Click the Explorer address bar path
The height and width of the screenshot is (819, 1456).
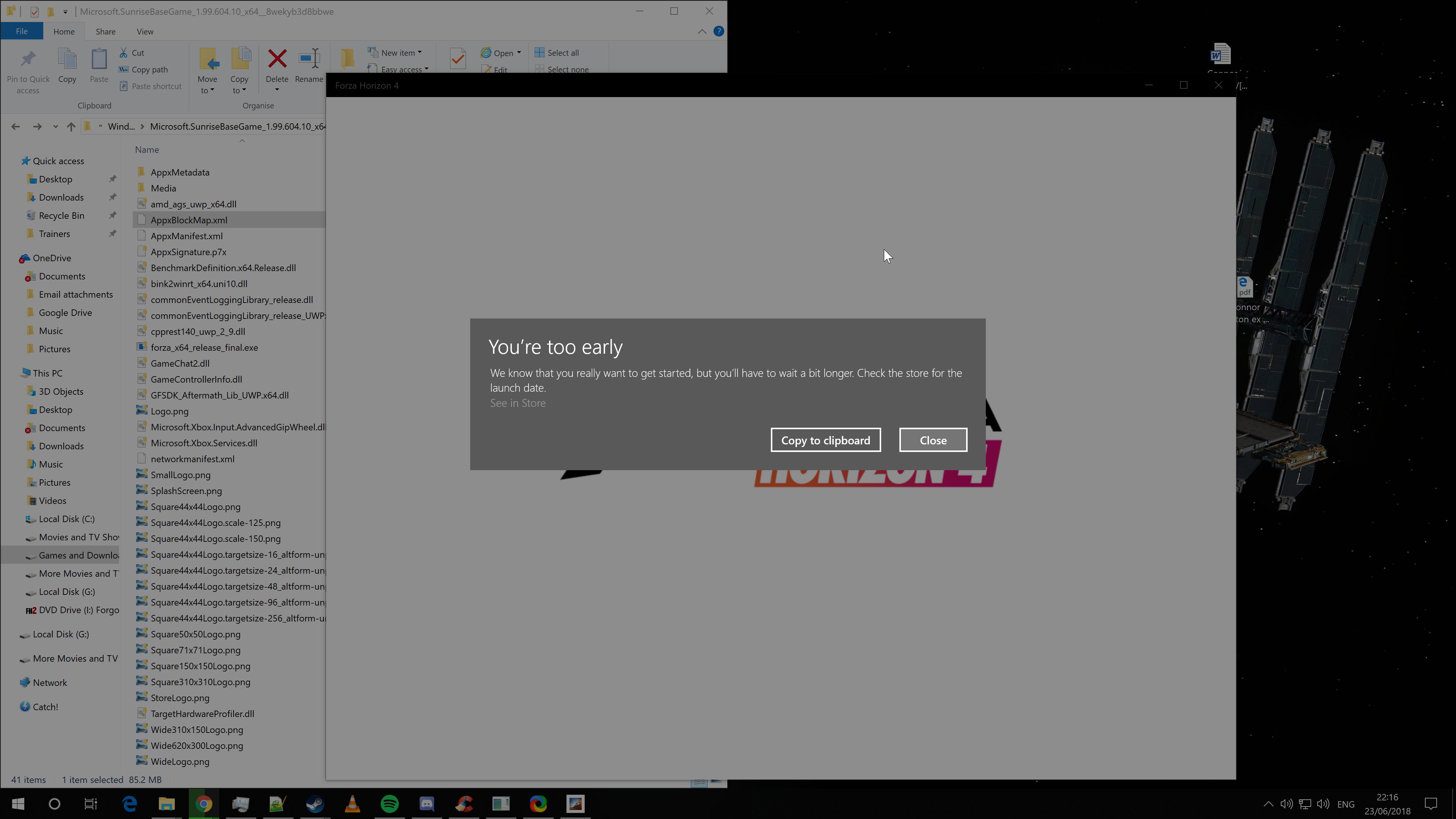click(x=205, y=127)
